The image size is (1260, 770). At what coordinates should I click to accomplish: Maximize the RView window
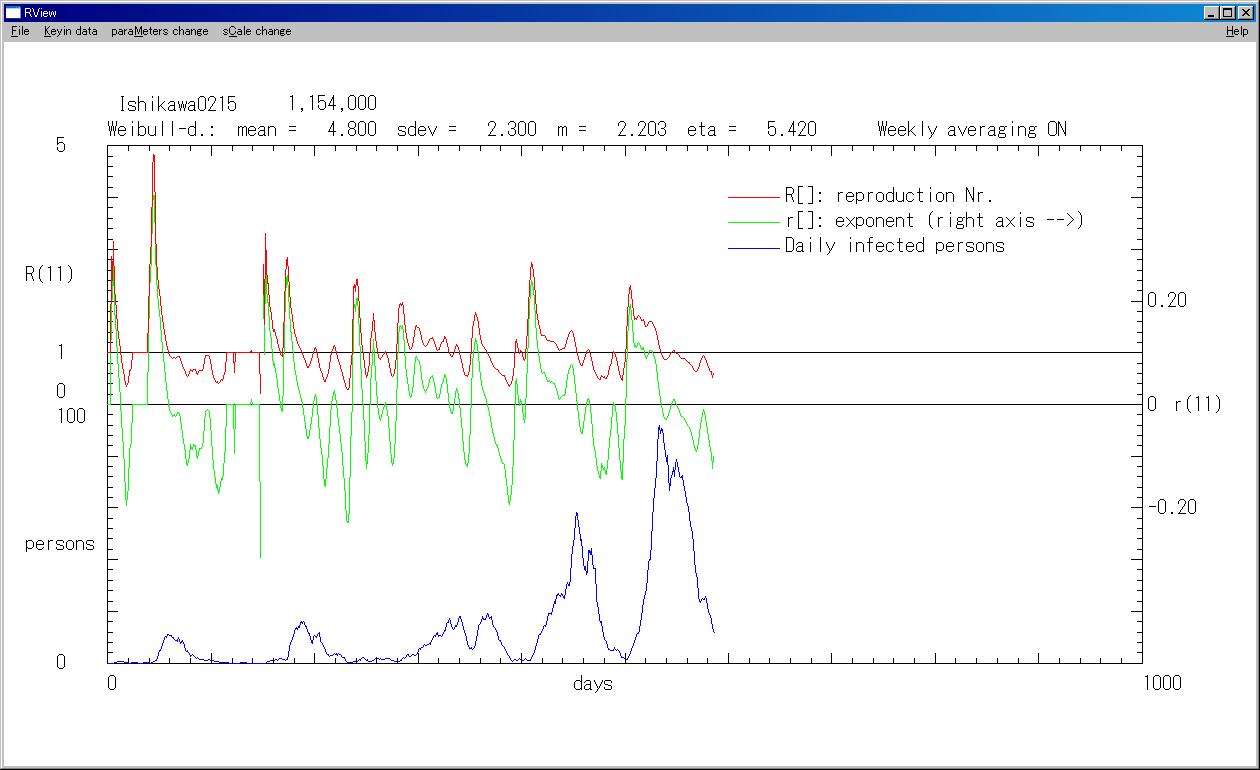(x=1228, y=12)
